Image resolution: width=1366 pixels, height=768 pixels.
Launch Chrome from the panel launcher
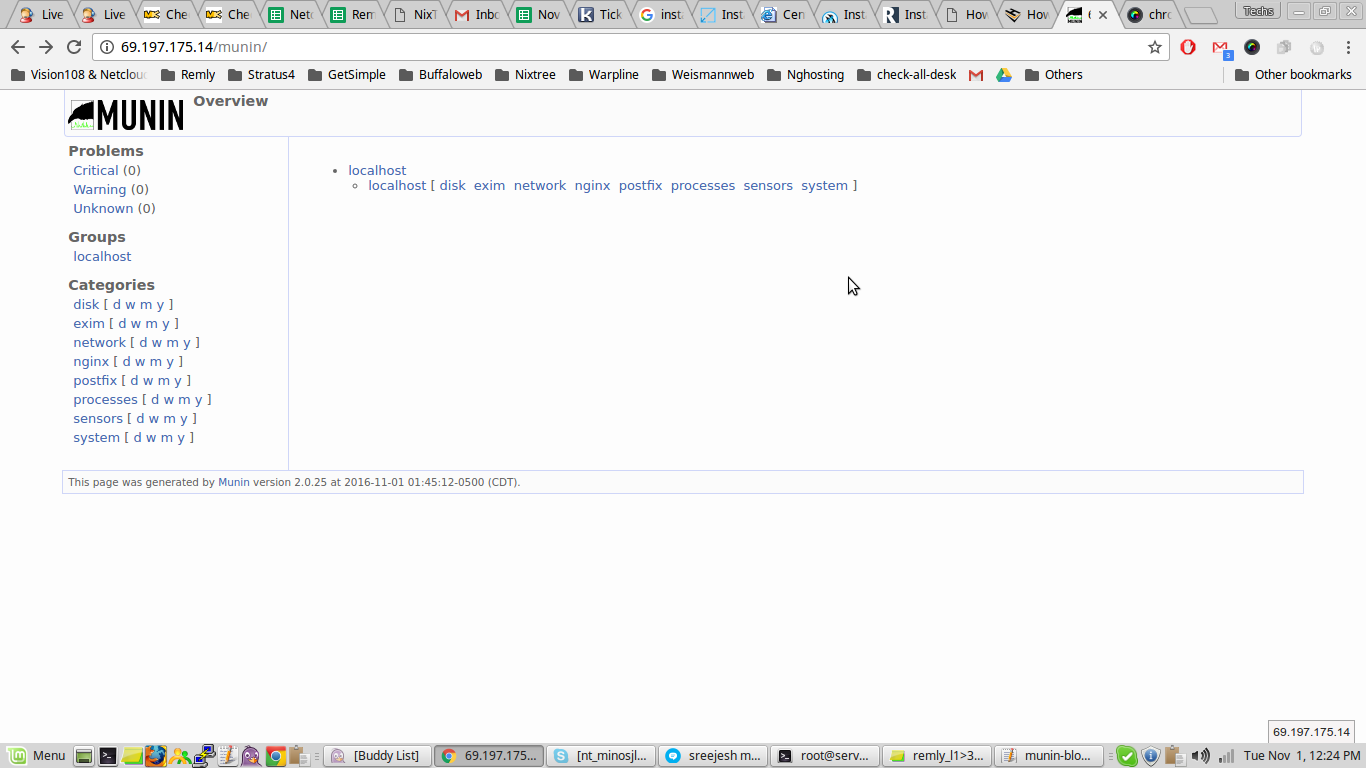click(275, 756)
